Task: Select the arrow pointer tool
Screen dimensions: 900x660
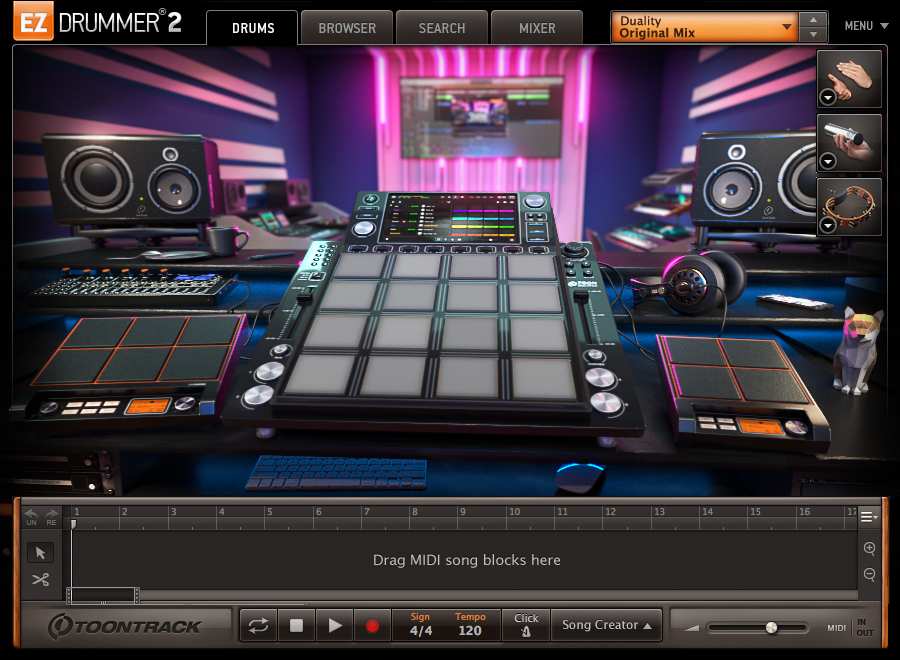Action: (x=40, y=553)
